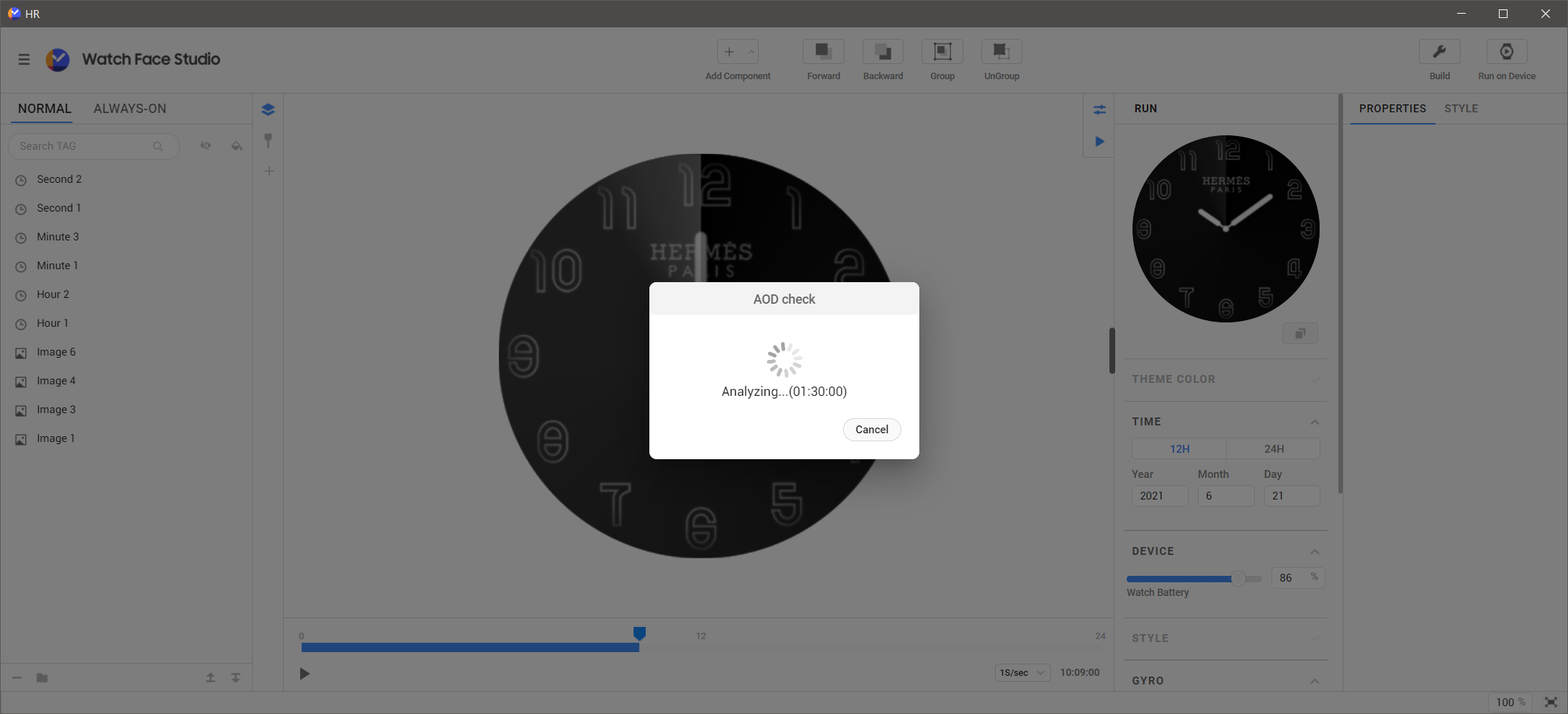
Task: UnGroup selected components
Action: point(1001,52)
